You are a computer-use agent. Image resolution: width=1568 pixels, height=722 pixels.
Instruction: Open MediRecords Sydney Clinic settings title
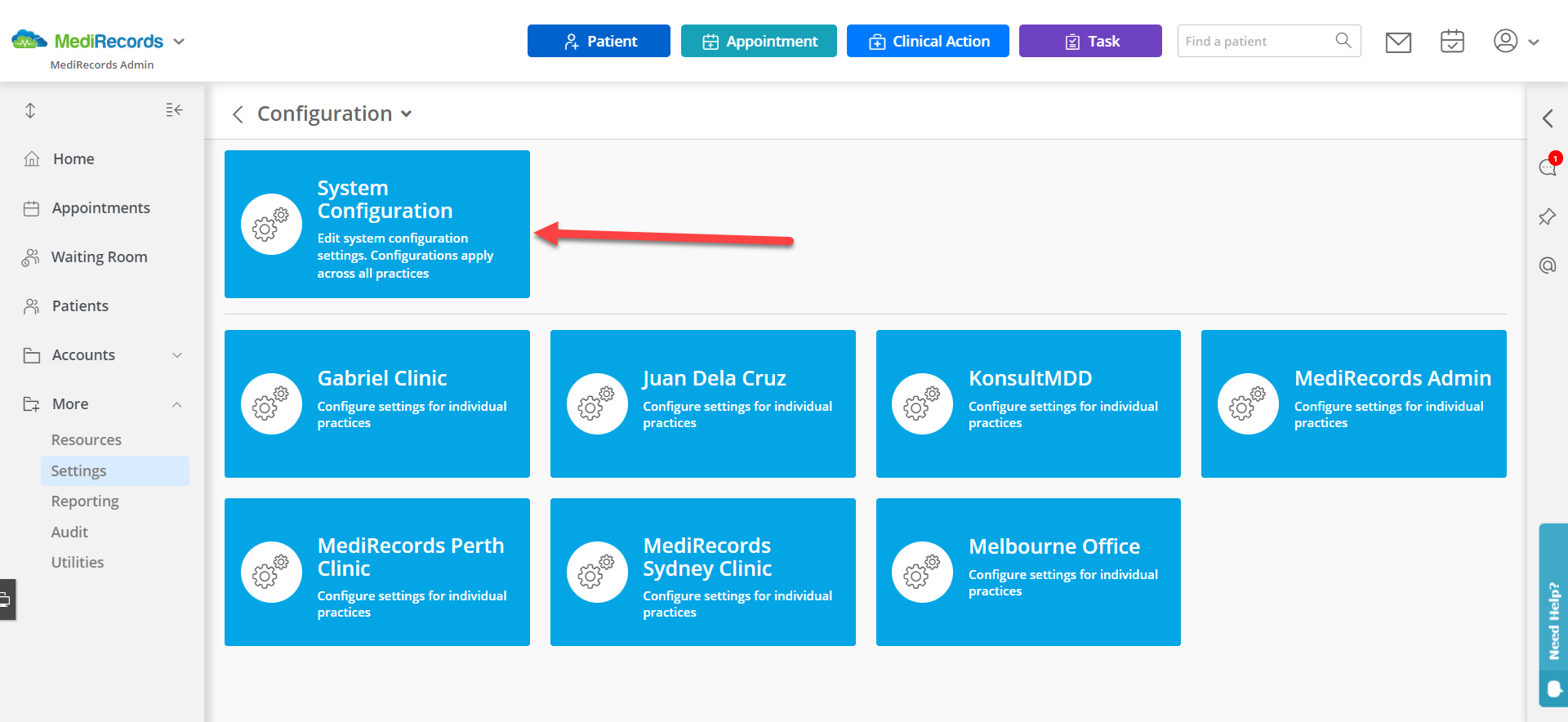(x=707, y=557)
